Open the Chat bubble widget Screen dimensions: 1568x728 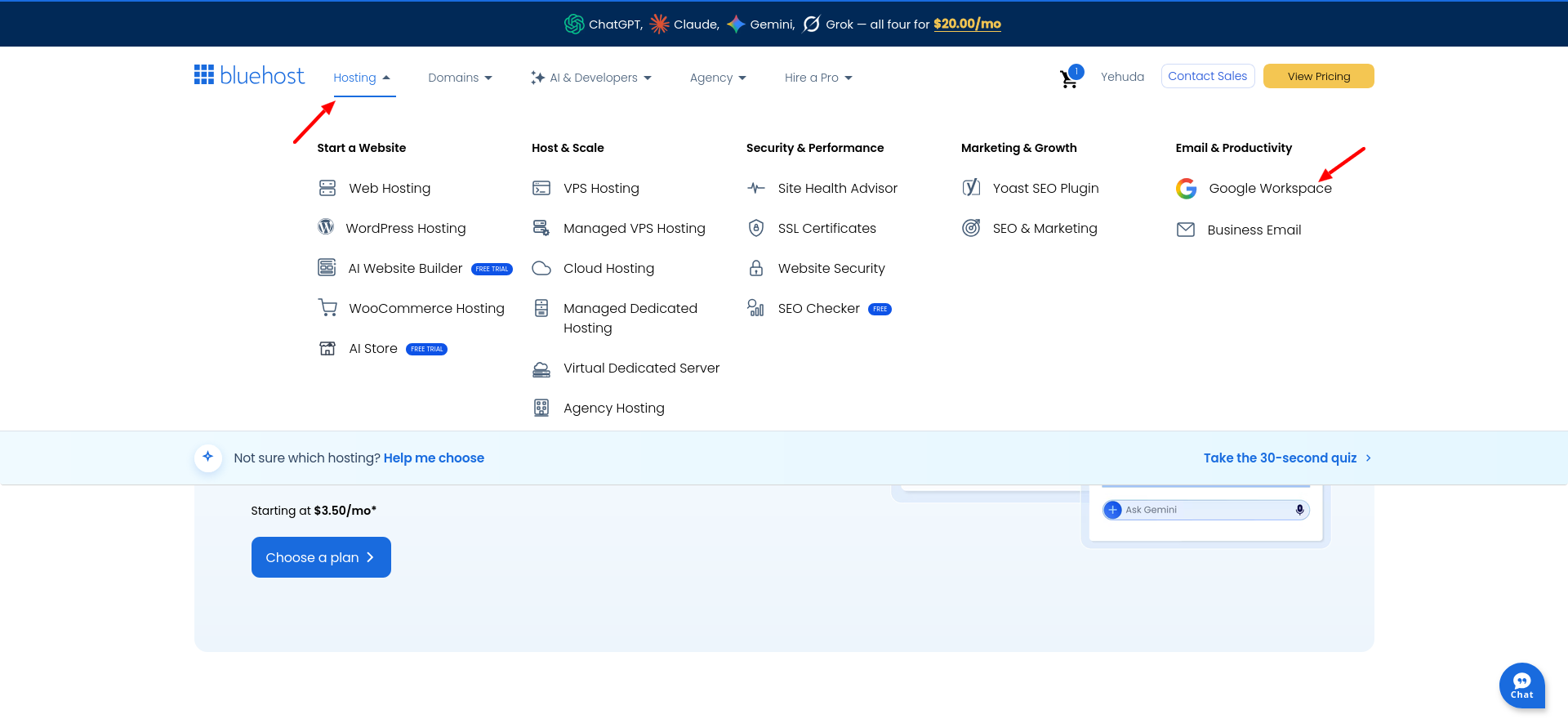pos(1522,686)
